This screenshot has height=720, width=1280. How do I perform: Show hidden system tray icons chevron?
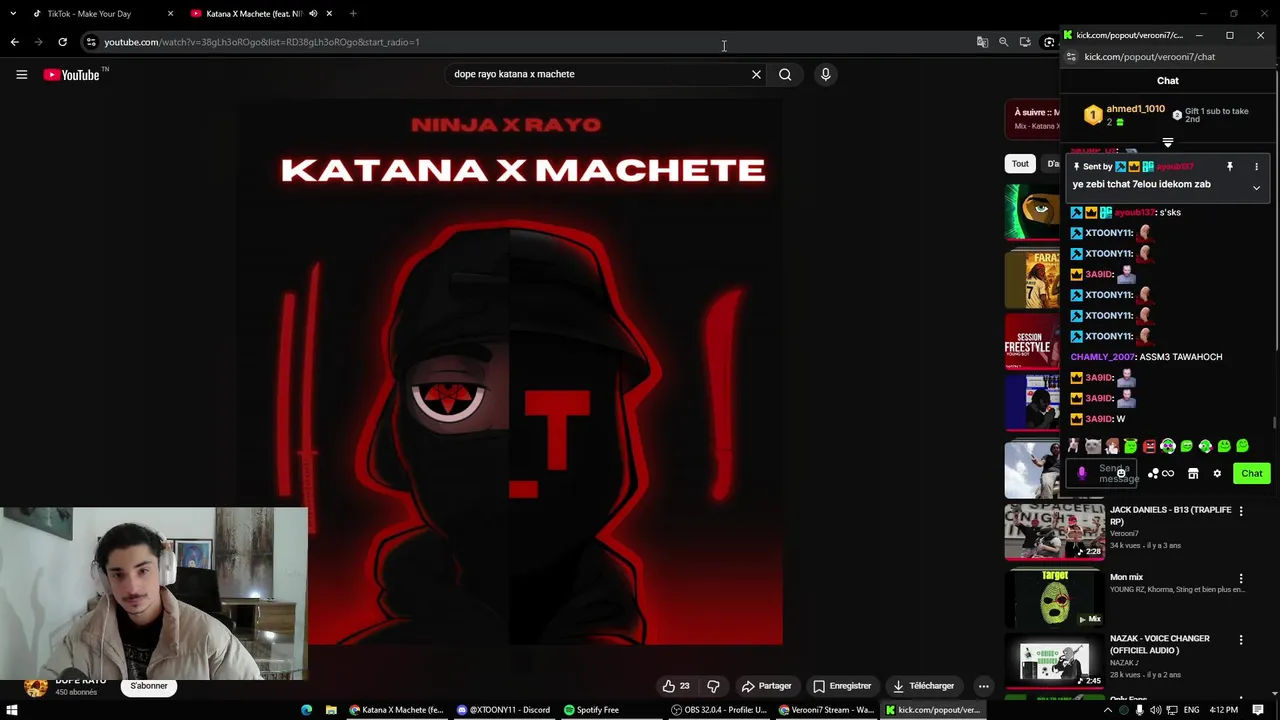[x=1107, y=710]
